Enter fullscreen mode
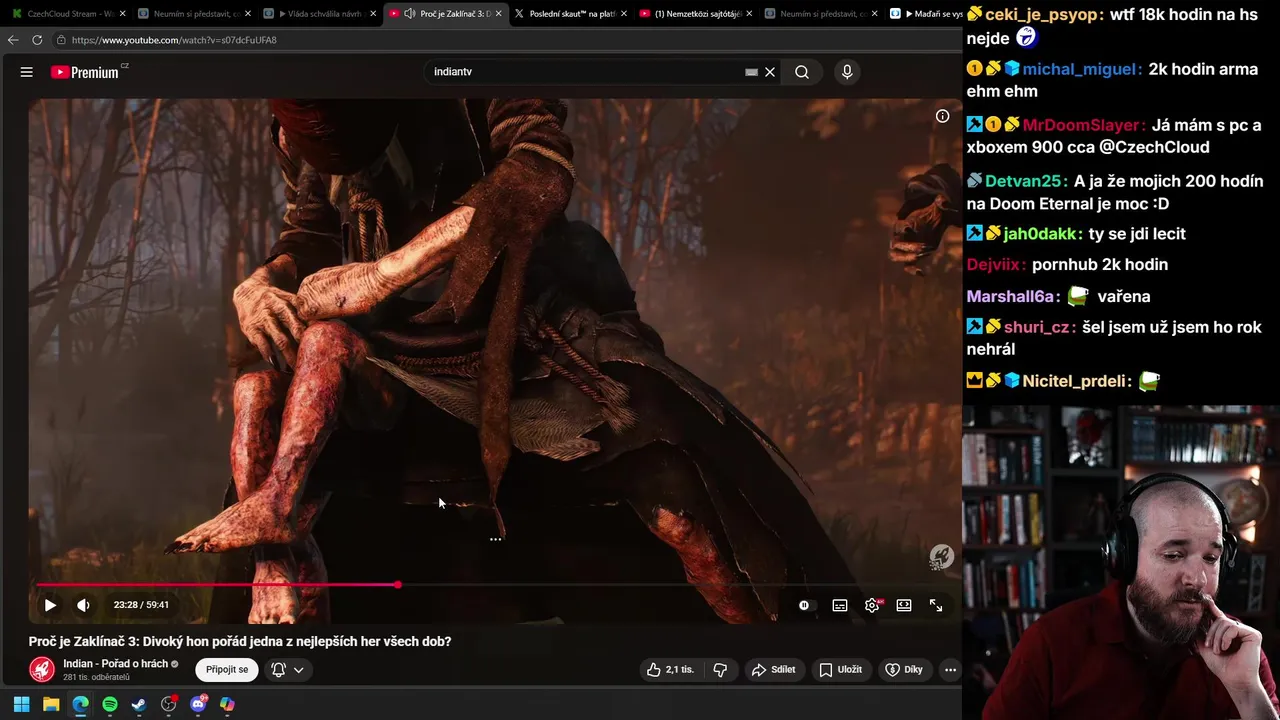The height and width of the screenshot is (720, 1280). 936,605
